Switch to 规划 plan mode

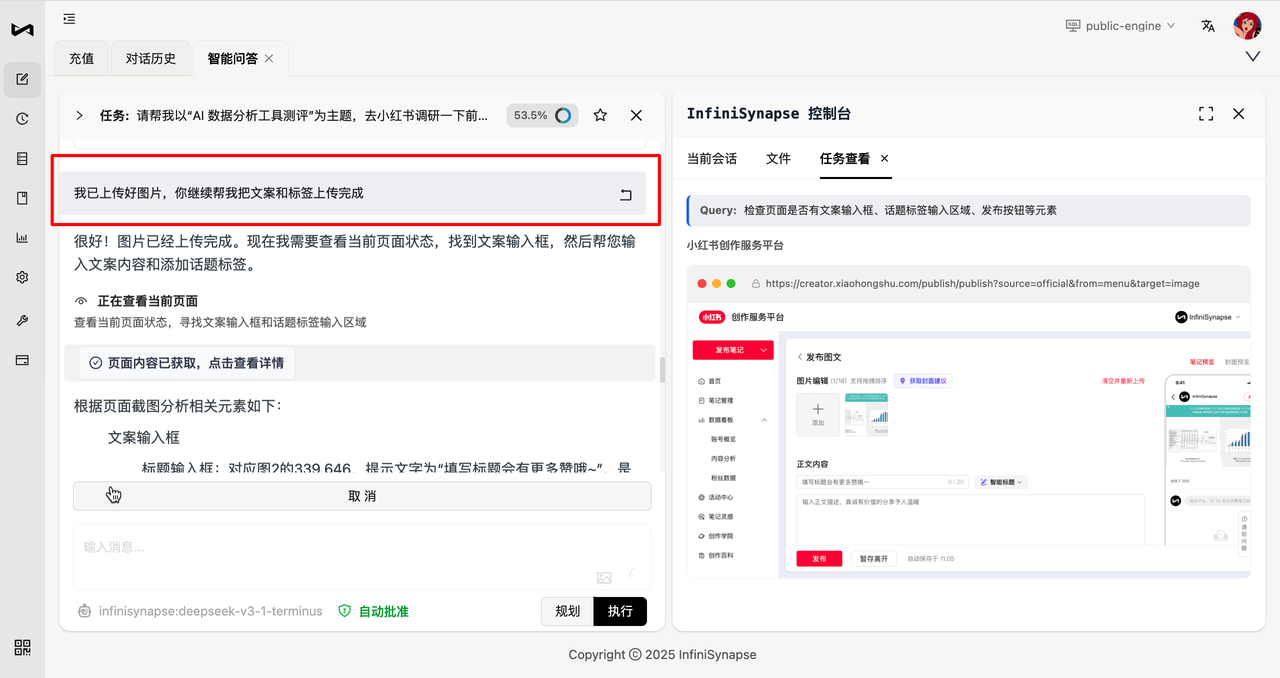[x=567, y=611]
